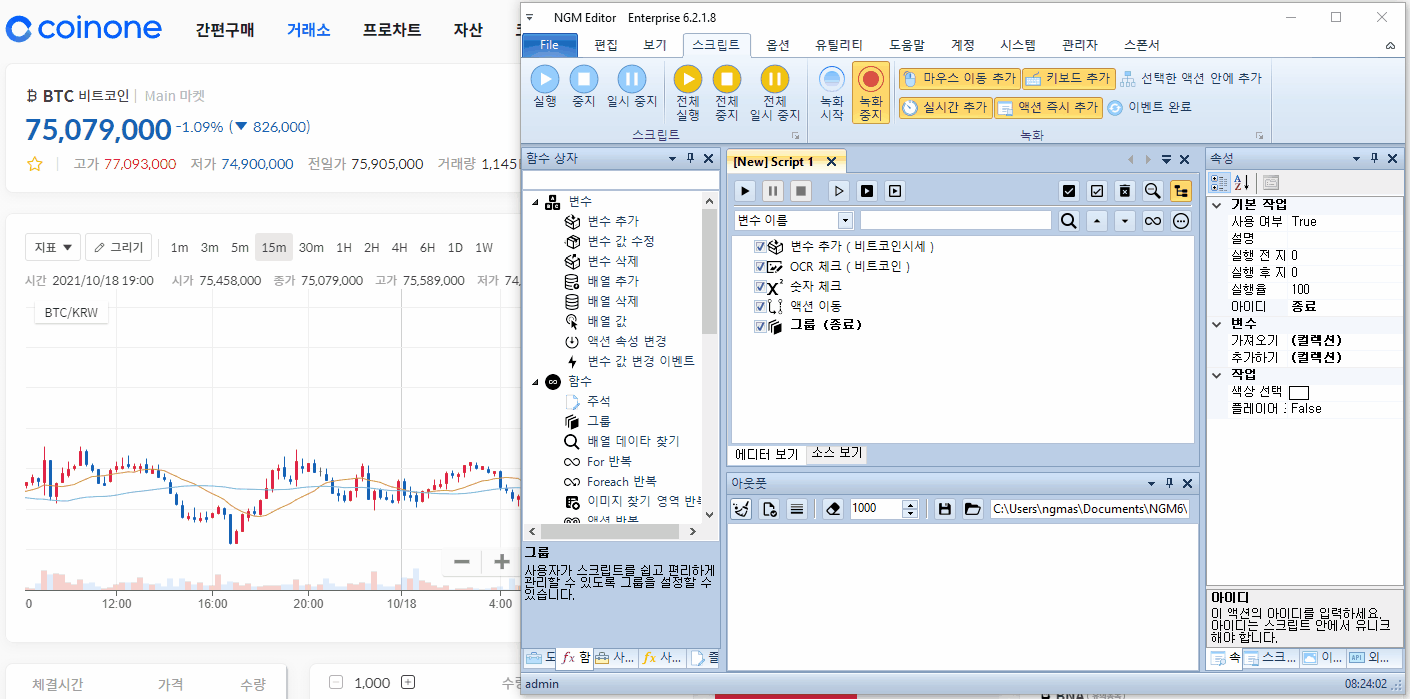Click the circled ellipsis icon in search row
1410x699 pixels.
(1181, 221)
